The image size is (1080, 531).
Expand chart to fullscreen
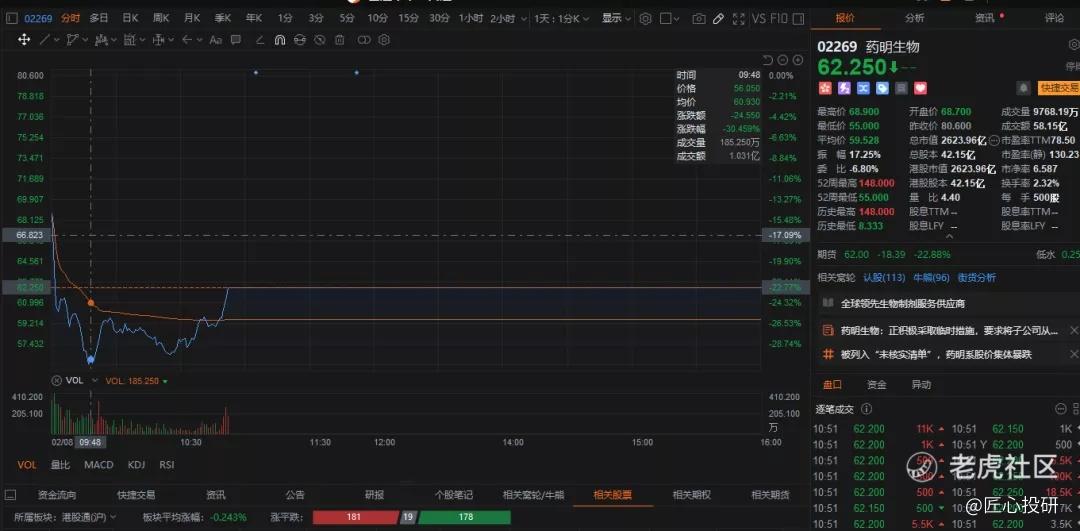[738, 19]
